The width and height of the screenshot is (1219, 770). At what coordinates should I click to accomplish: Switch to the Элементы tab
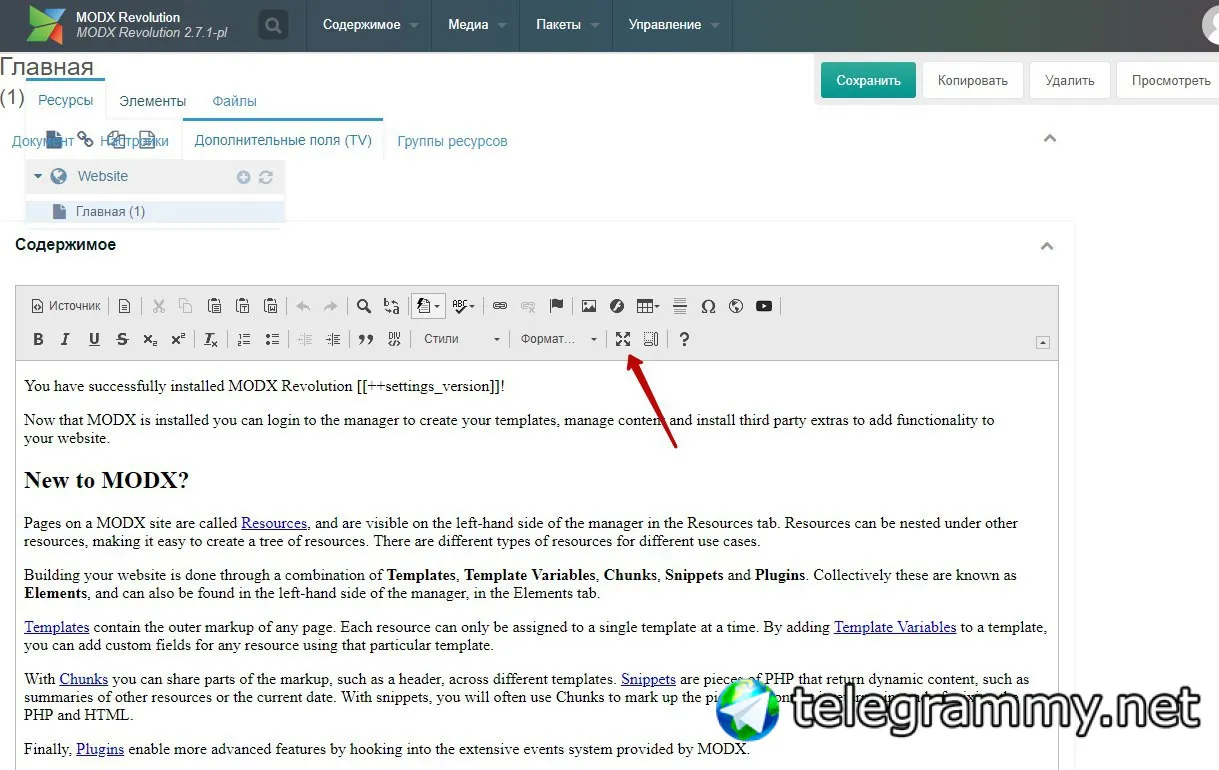tap(153, 101)
